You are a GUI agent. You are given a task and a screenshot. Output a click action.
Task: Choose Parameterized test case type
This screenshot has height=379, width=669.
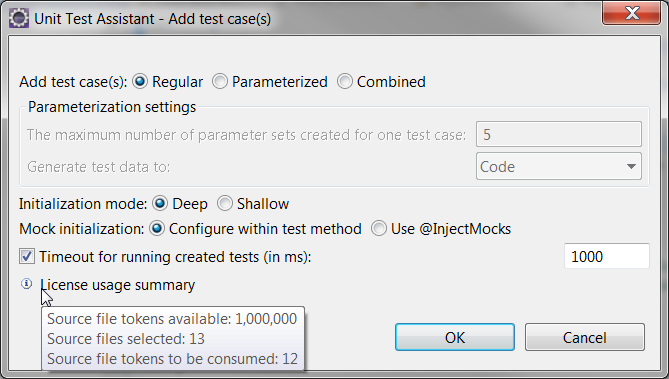tap(220, 81)
